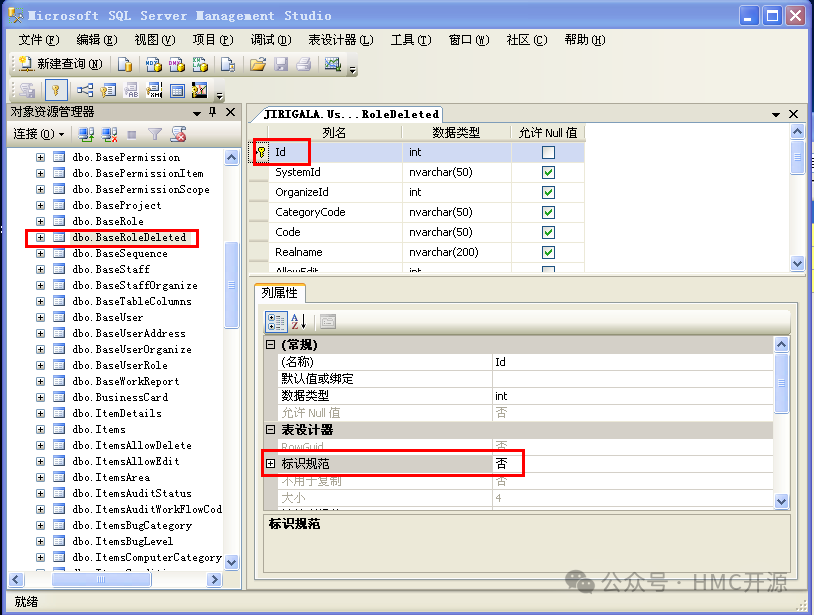Open an Analysis Services MDX query
814x615 pixels.
tap(153, 64)
